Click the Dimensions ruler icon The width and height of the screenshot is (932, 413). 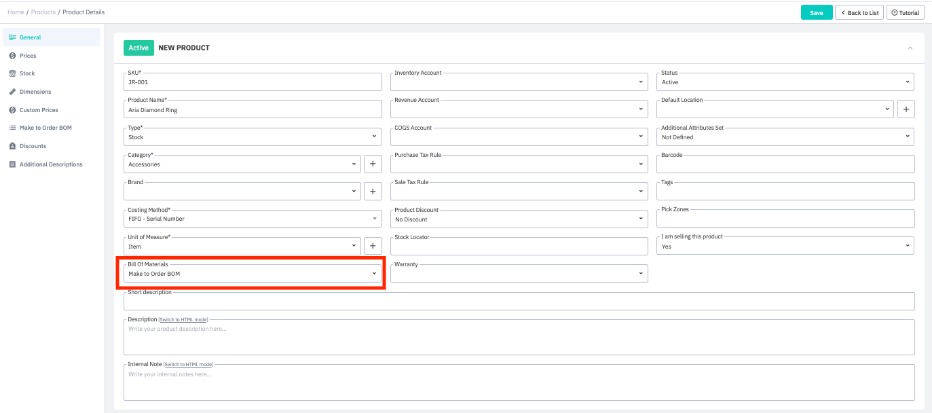12,91
